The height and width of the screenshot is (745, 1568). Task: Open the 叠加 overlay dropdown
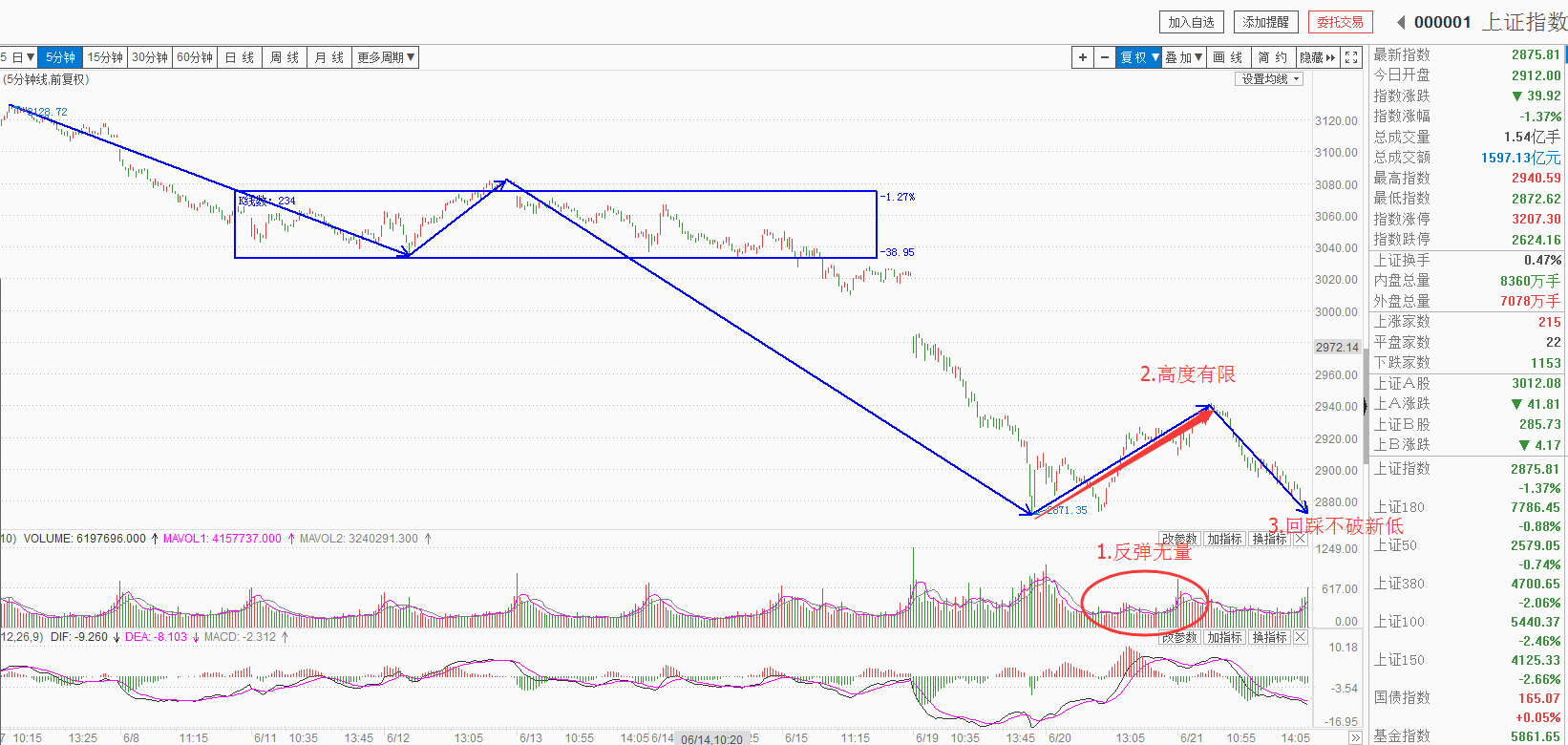click(1184, 57)
